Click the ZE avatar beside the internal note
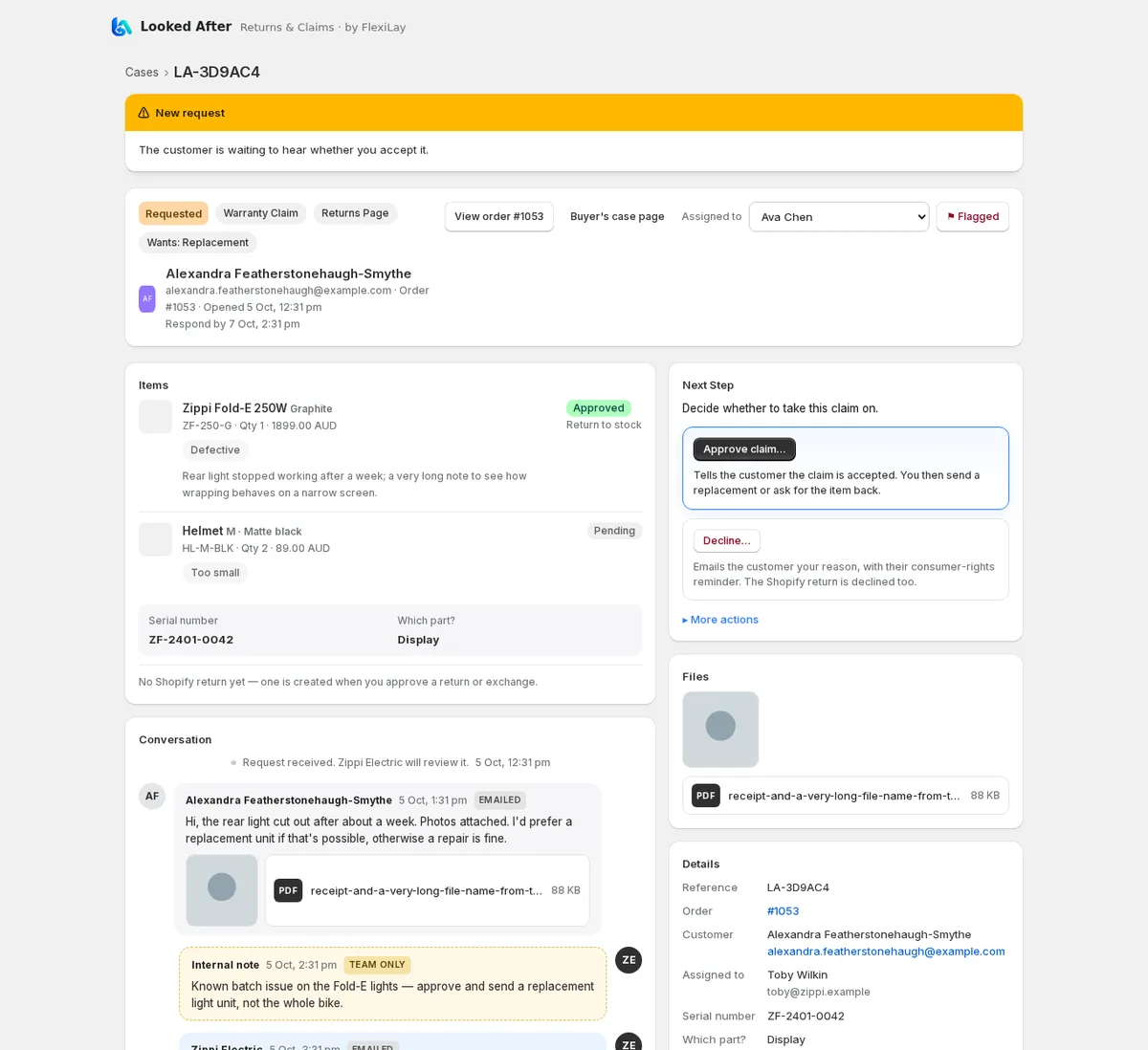The image size is (1148, 1050). 629,960
